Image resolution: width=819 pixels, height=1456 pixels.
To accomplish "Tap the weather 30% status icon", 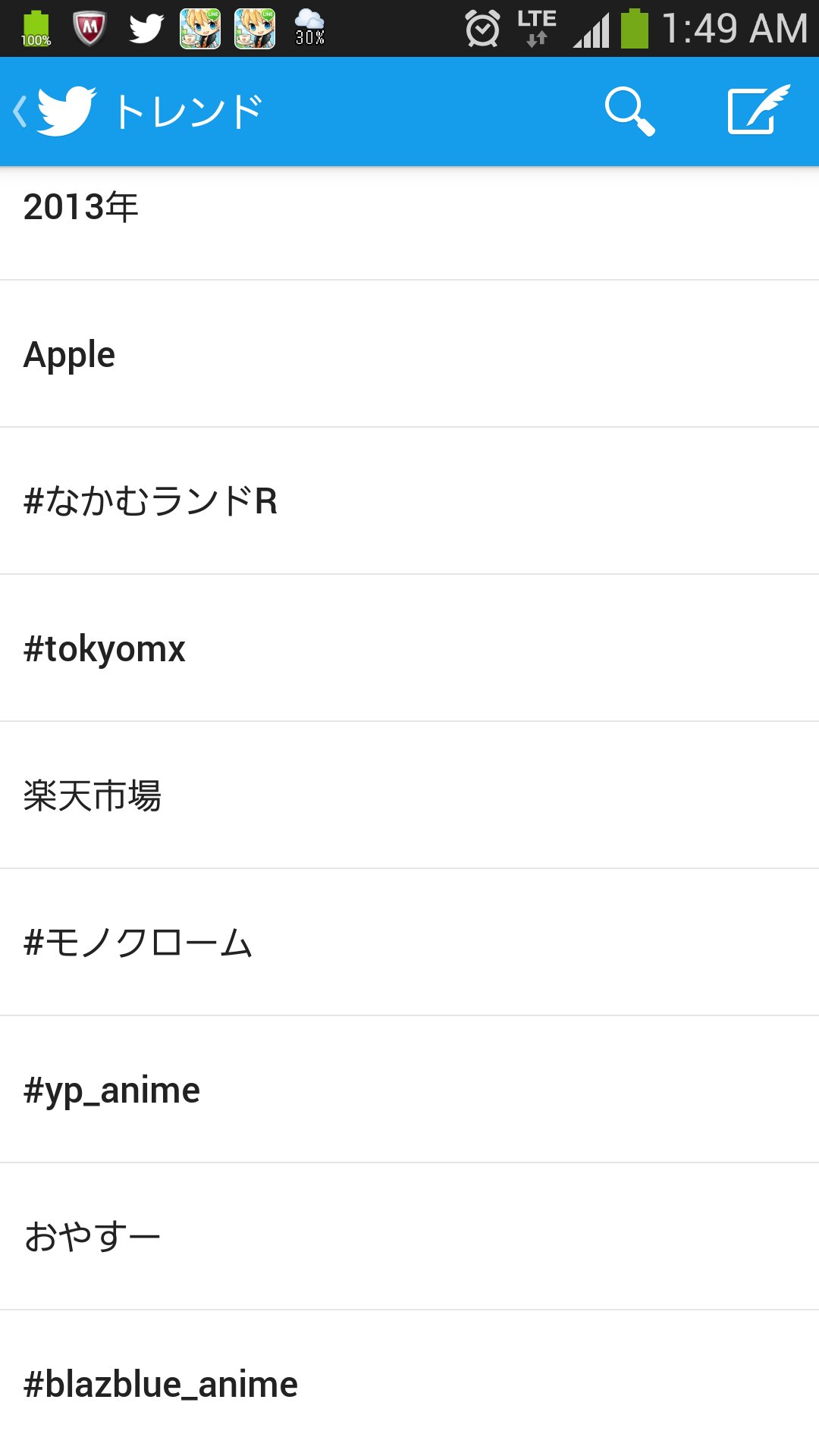I will pyautogui.click(x=309, y=29).
